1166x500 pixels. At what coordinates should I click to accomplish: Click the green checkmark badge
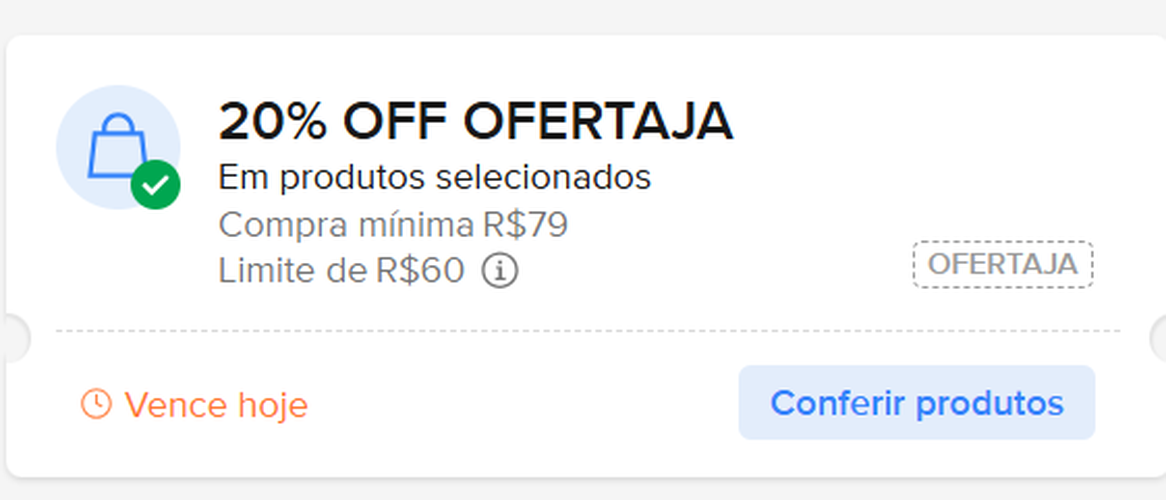tap(155, 185)
